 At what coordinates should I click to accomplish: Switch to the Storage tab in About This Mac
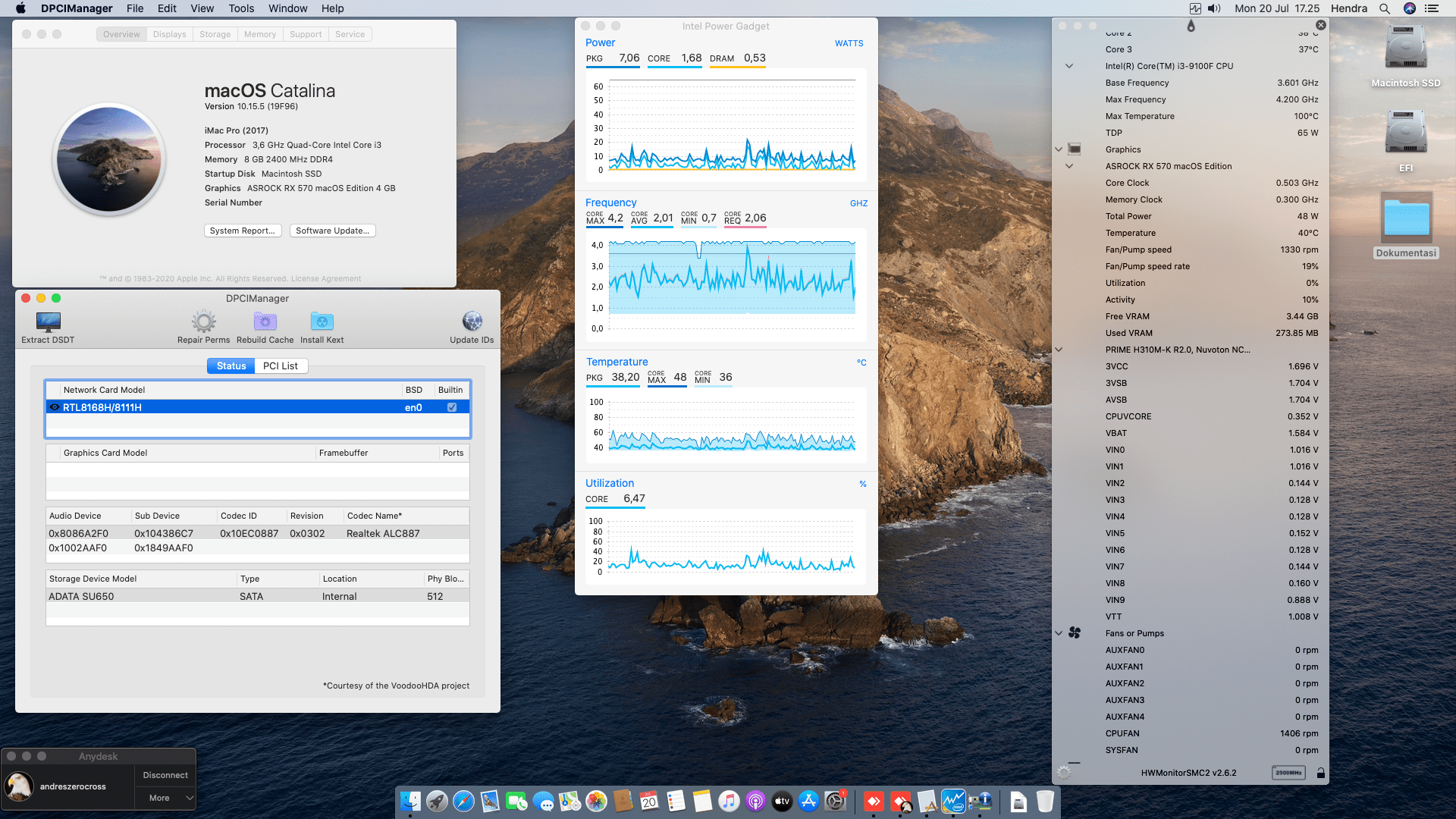215,34
